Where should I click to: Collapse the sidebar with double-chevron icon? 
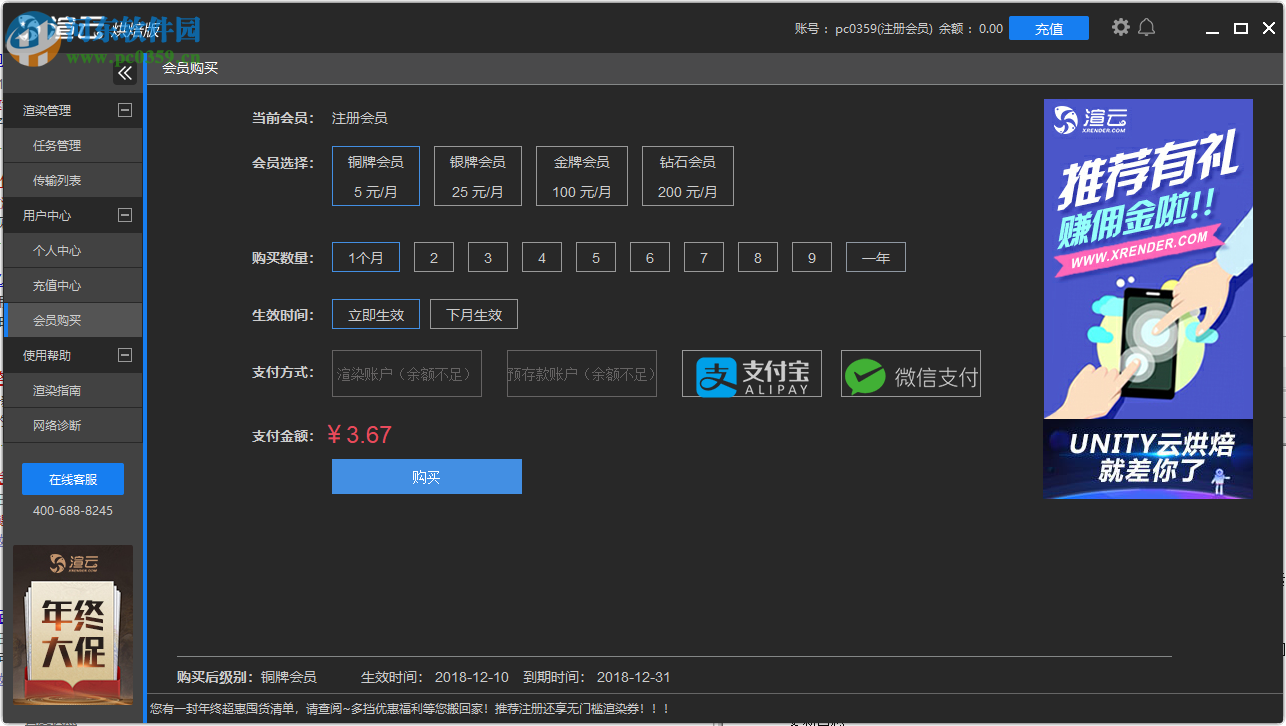(x=125, y=72)
